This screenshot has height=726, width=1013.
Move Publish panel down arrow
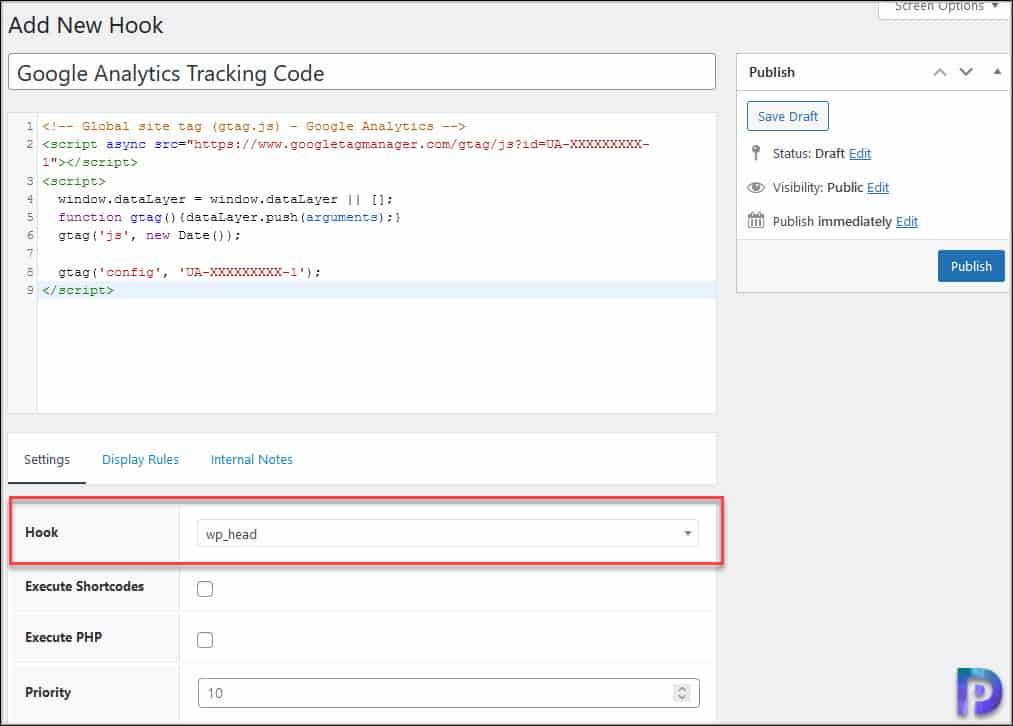(966, 72)
